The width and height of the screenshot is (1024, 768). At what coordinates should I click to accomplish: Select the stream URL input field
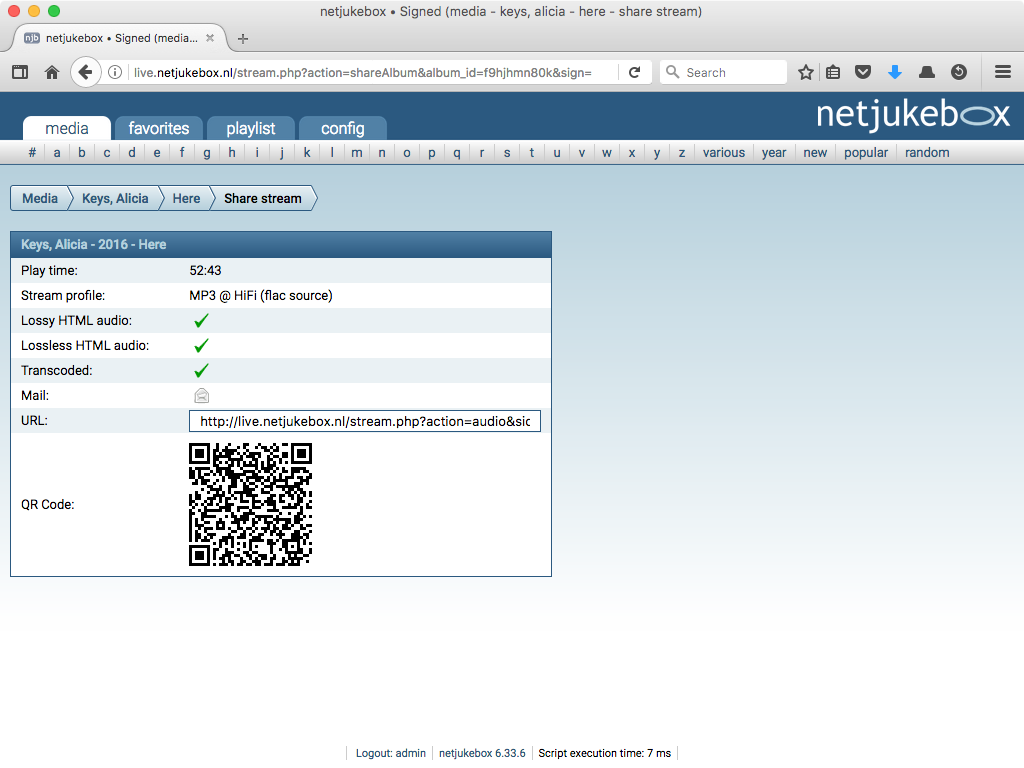point(365,420)
